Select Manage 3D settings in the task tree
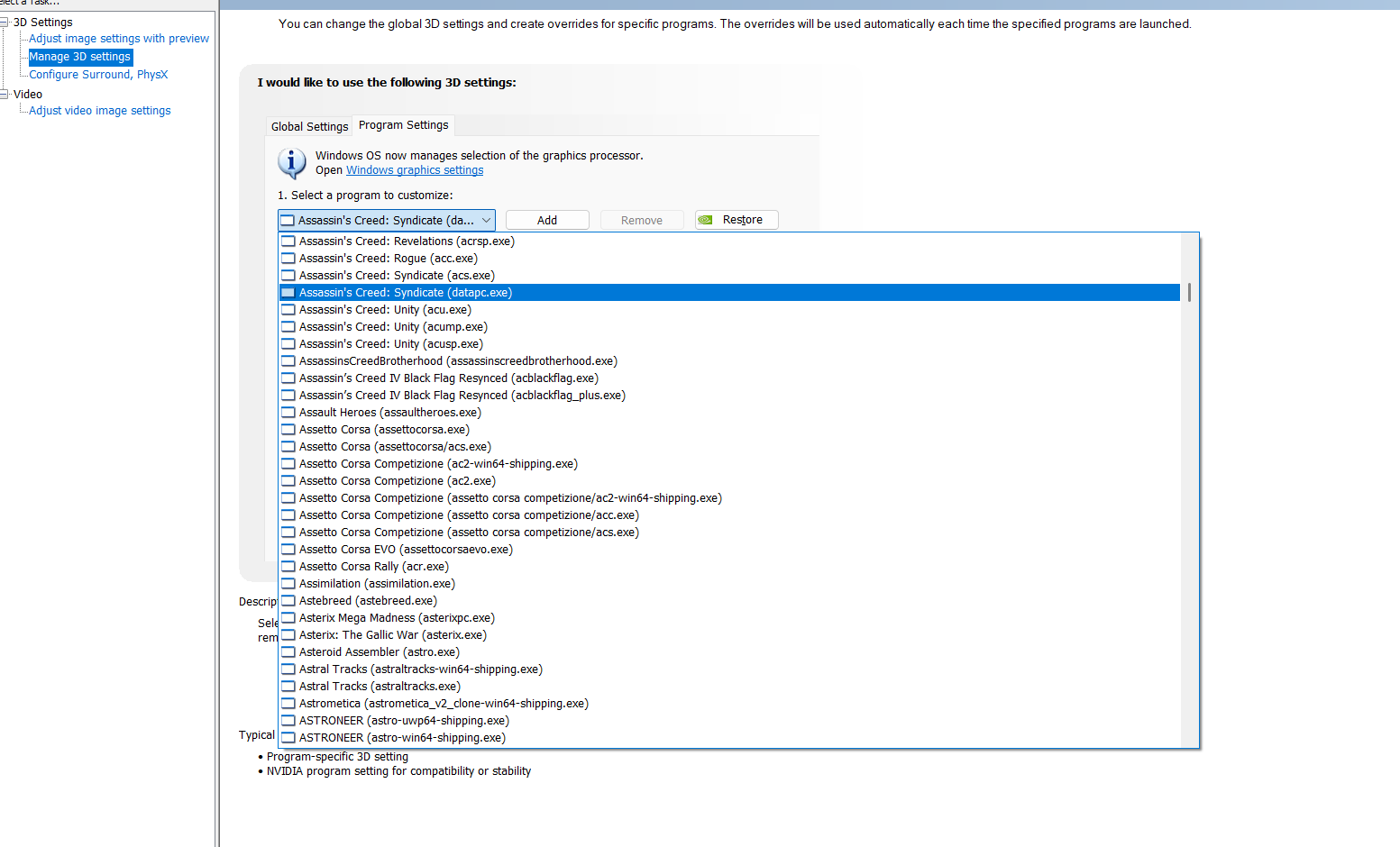The height and width of the screenshot is (847, 1400). 80,57
